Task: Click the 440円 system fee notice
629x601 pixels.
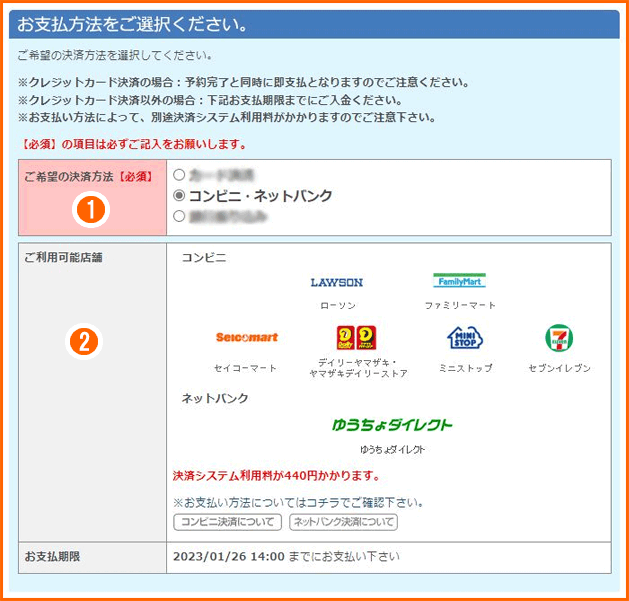Action: click(x=276, y=476)
